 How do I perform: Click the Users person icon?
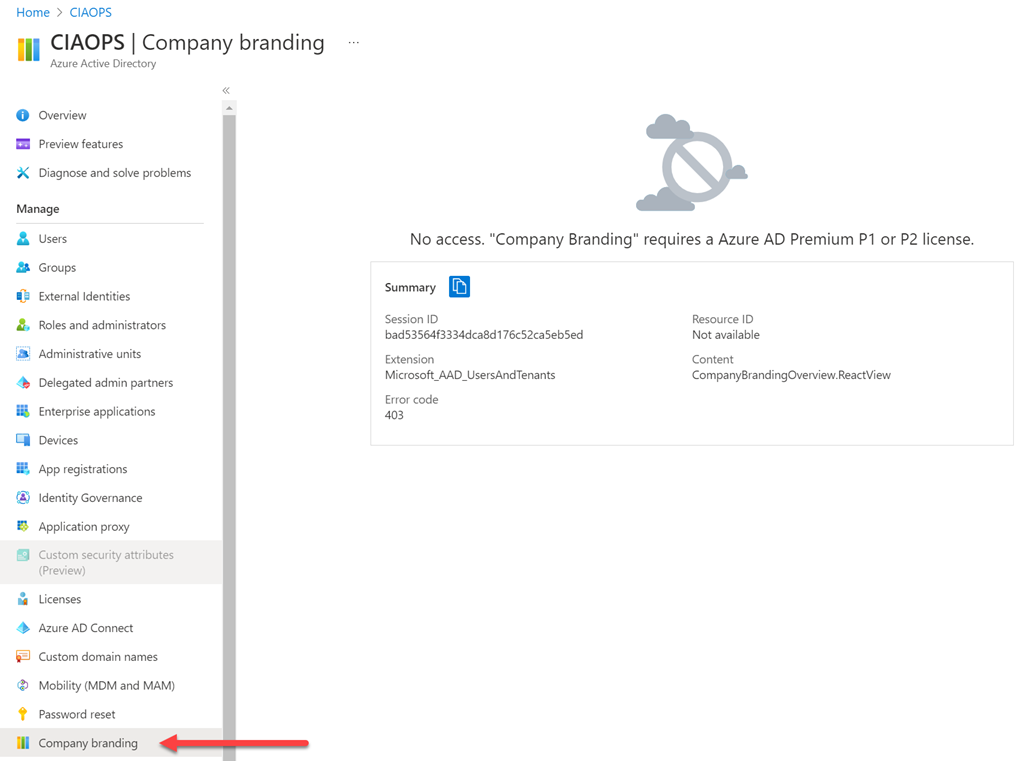23,239
